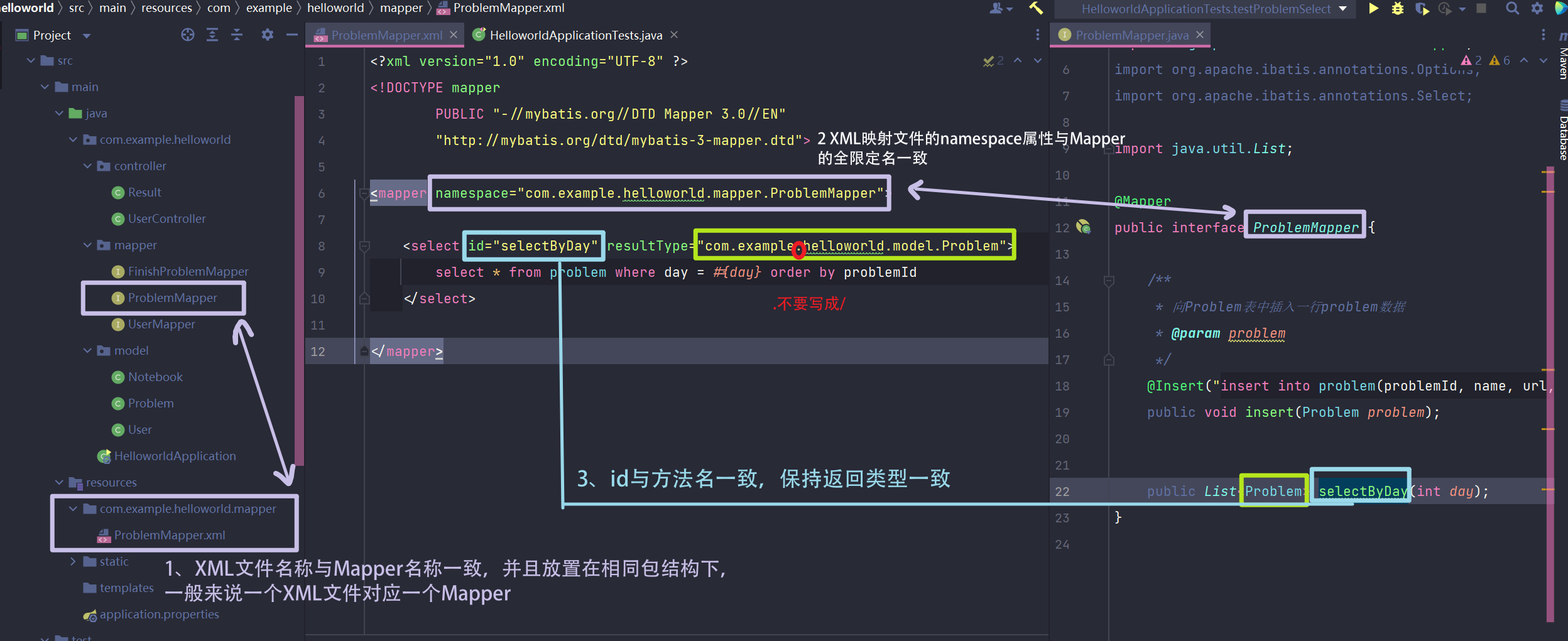The width and height of the screenshot is (1568, 641).
Task: Click the 6 warnings indicator in Java editor
Action: (1500, 61)
